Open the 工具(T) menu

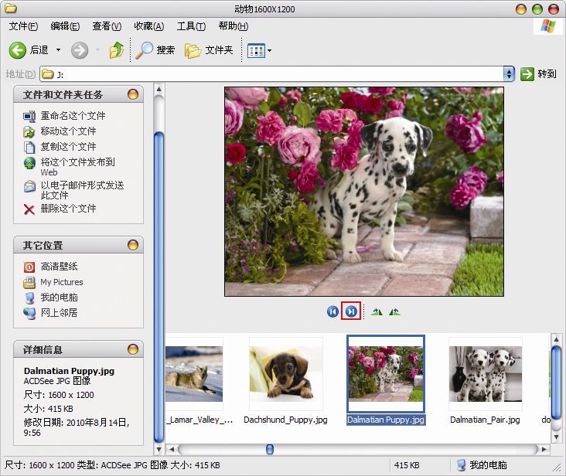pos(191,26)
